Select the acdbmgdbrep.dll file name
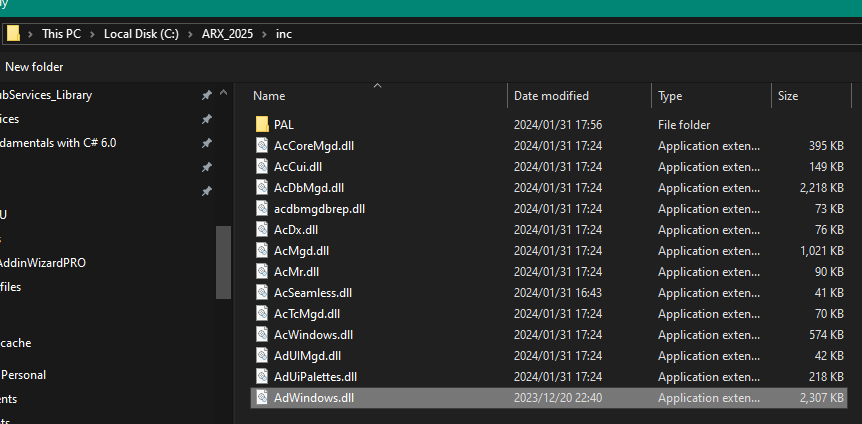 (319, 209)
